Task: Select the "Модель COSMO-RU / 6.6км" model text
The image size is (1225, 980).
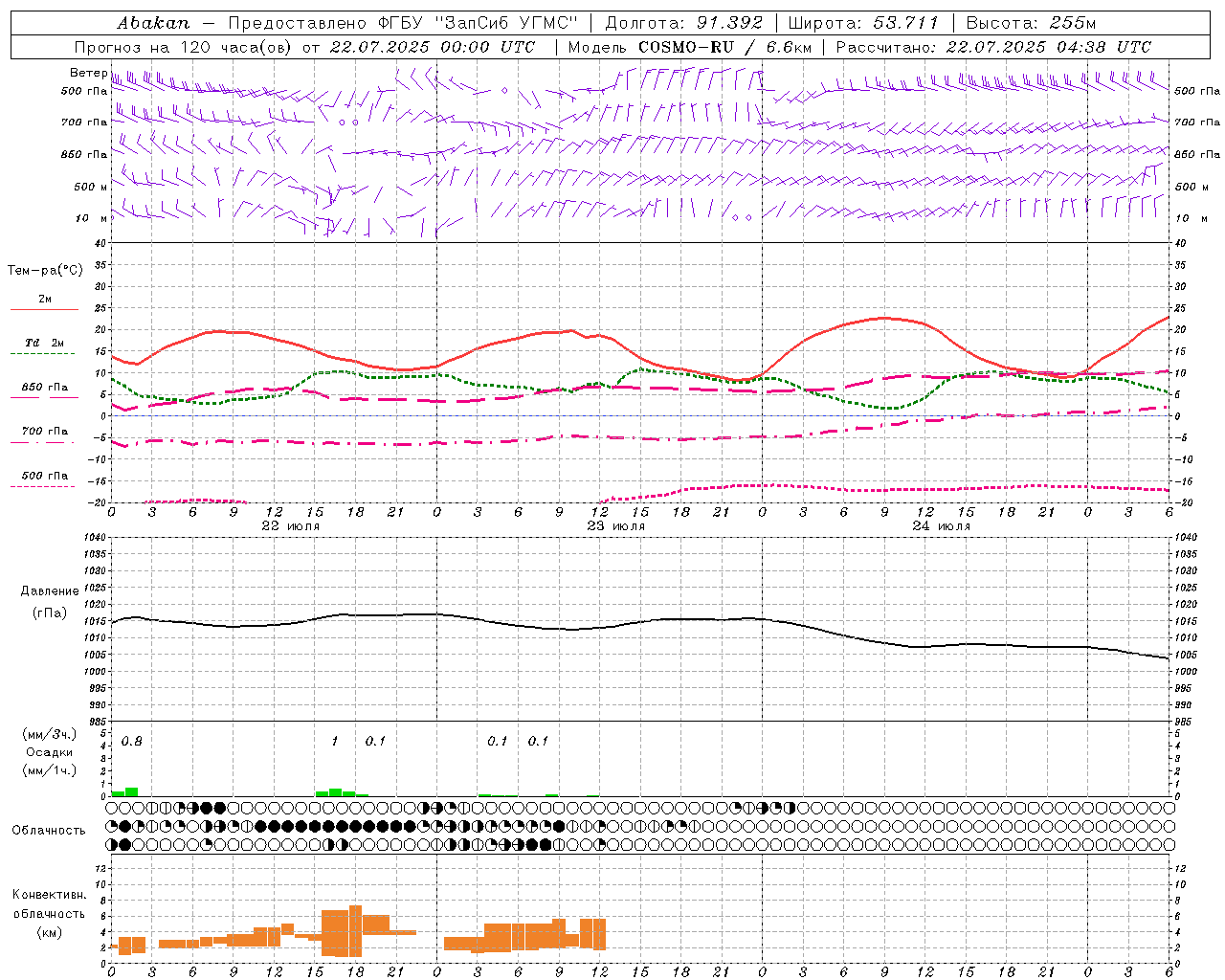Action: 689,47
